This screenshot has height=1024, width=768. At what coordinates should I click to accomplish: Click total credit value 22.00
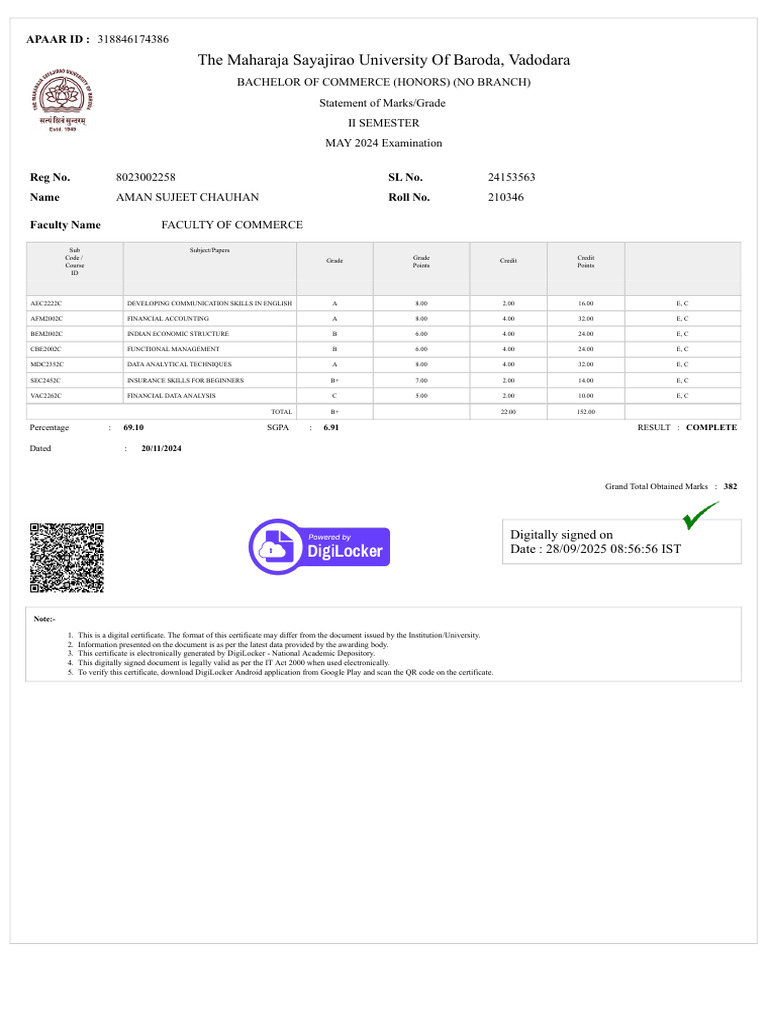tap(508, 412)
